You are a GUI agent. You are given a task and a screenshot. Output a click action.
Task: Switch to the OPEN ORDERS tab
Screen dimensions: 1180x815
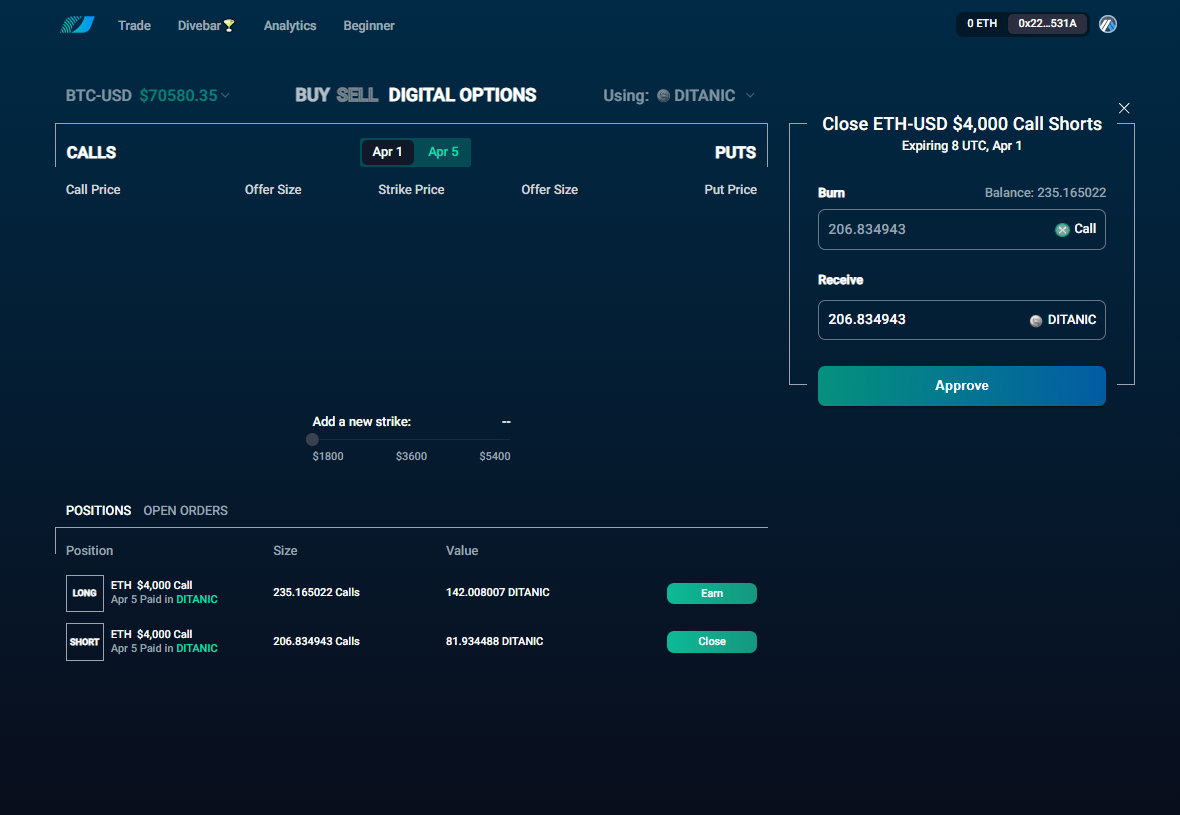(185, 510)
